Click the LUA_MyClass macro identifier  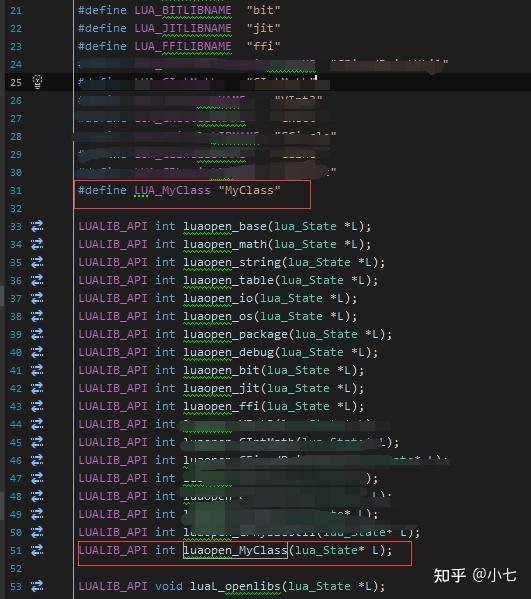tap(172, 190)
